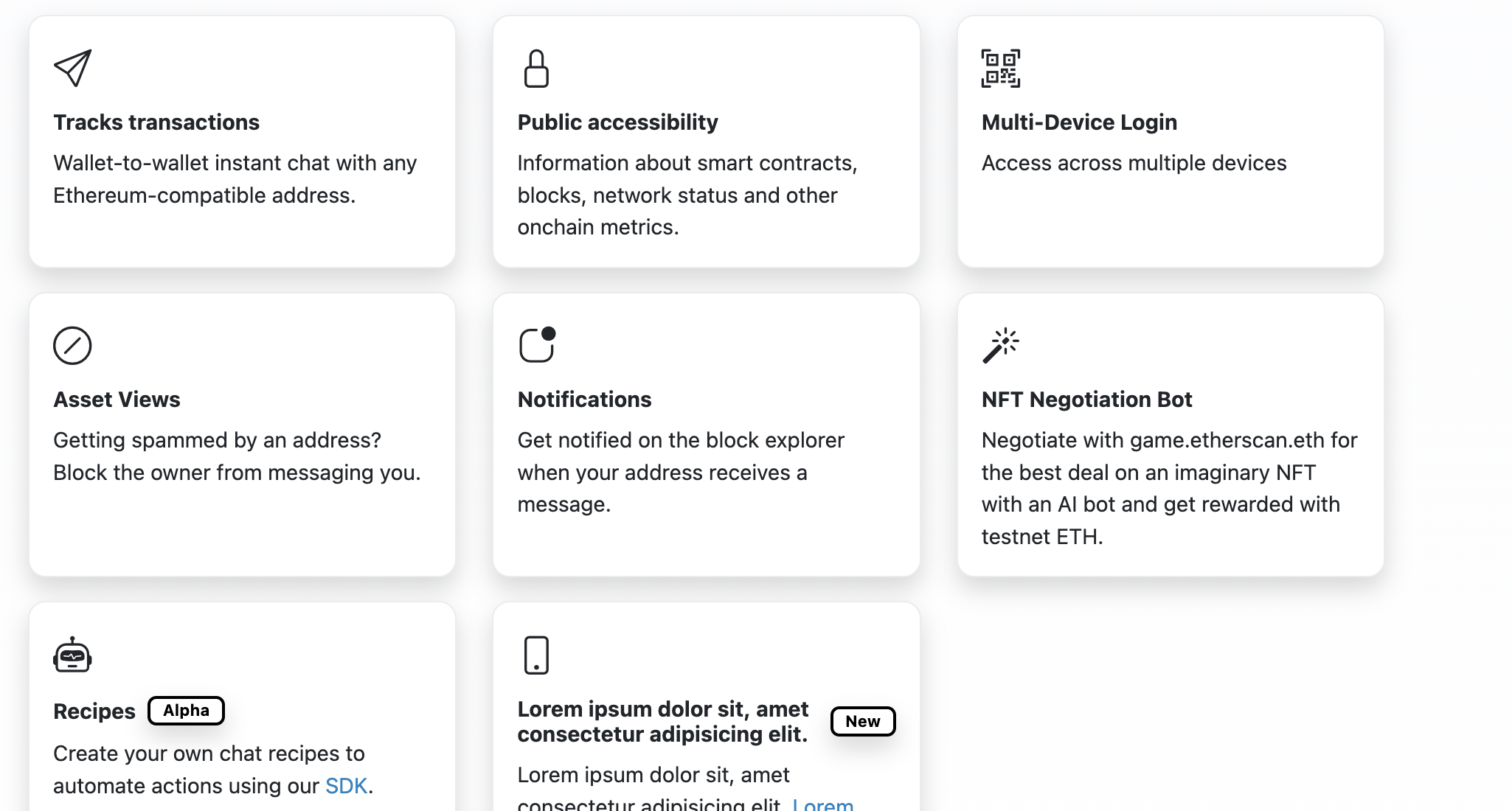Click the QR code icon for Multi-Device Login
Image resolution: width=1512 pixels, height=811 pixels.
point(1001,68)
